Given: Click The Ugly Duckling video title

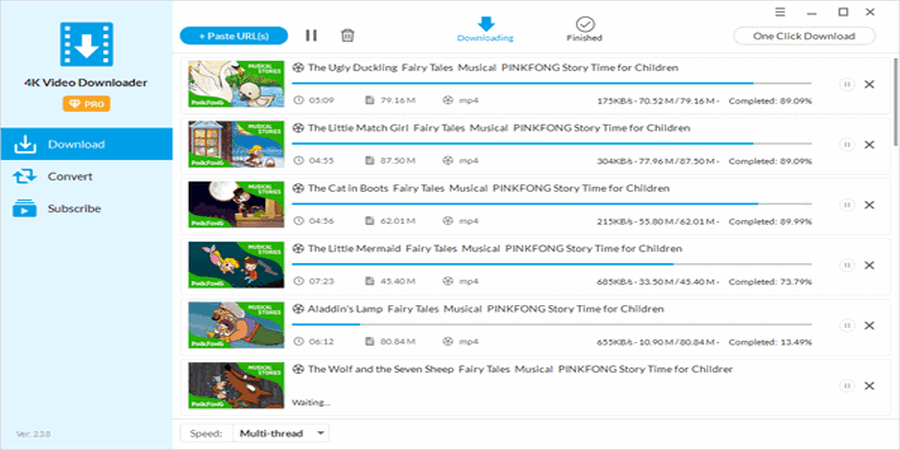Looking at the screenshot, I should 493,68.
